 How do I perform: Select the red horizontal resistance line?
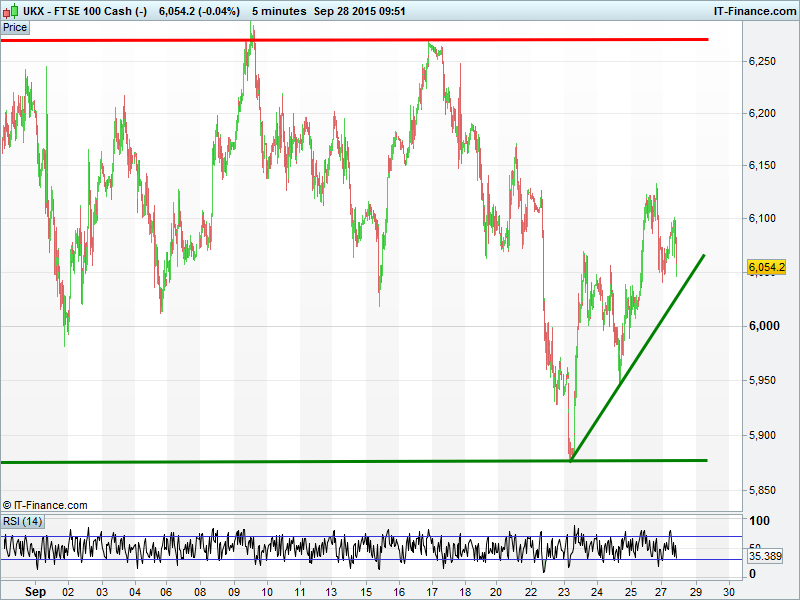click(355, 39)
